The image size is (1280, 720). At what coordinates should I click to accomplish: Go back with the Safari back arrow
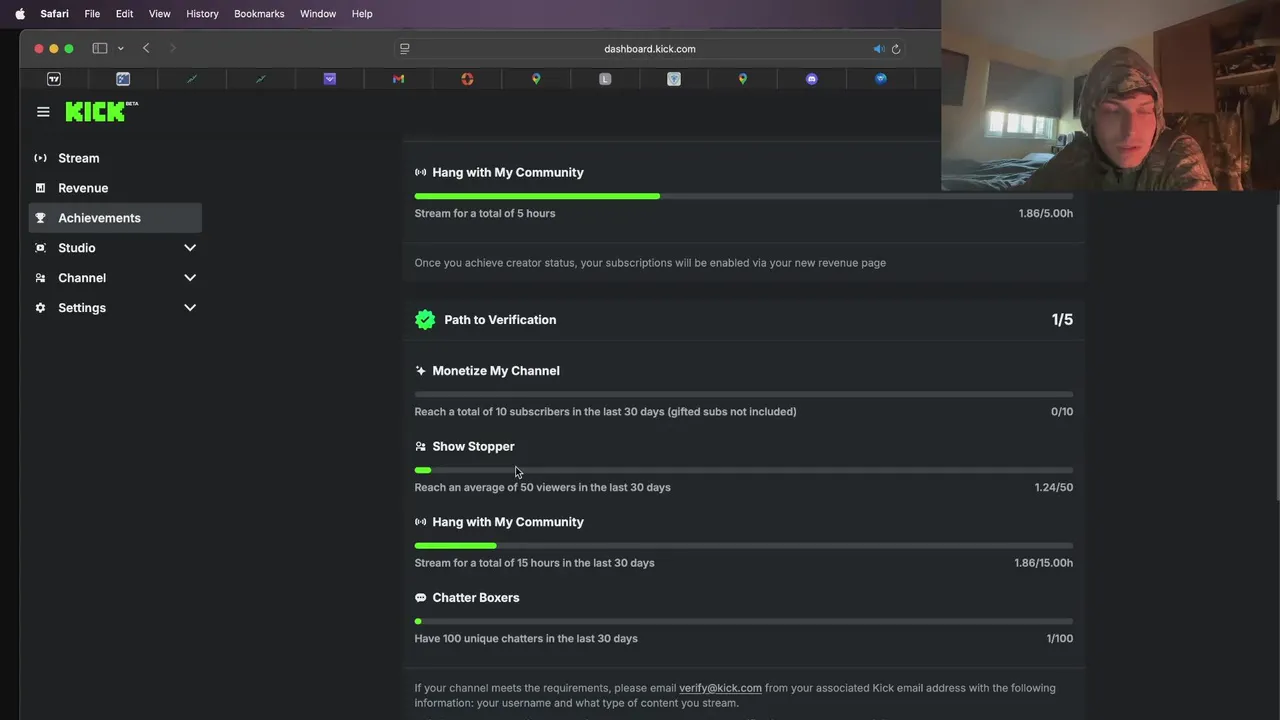tap(146, 48)
